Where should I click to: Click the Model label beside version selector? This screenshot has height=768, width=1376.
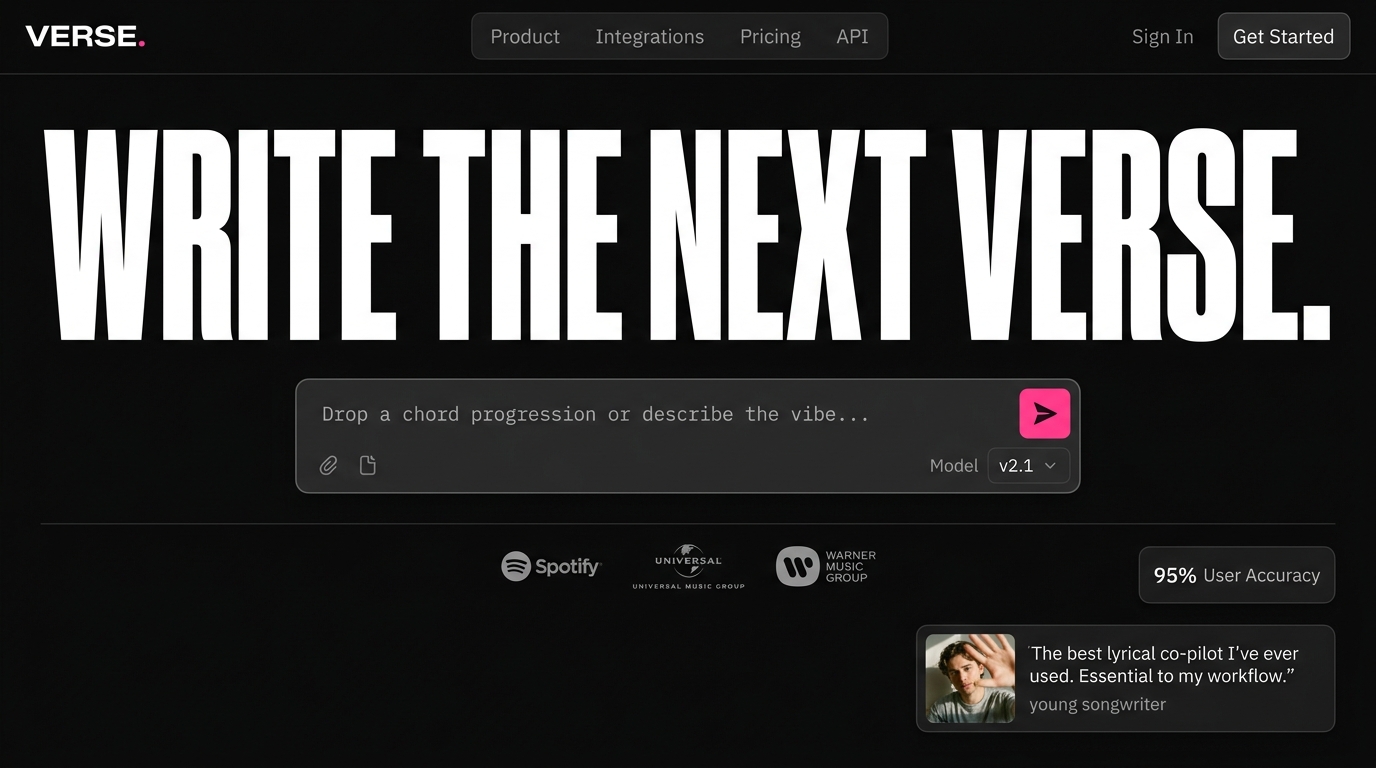pyautogui.click(x=954, y=466)
